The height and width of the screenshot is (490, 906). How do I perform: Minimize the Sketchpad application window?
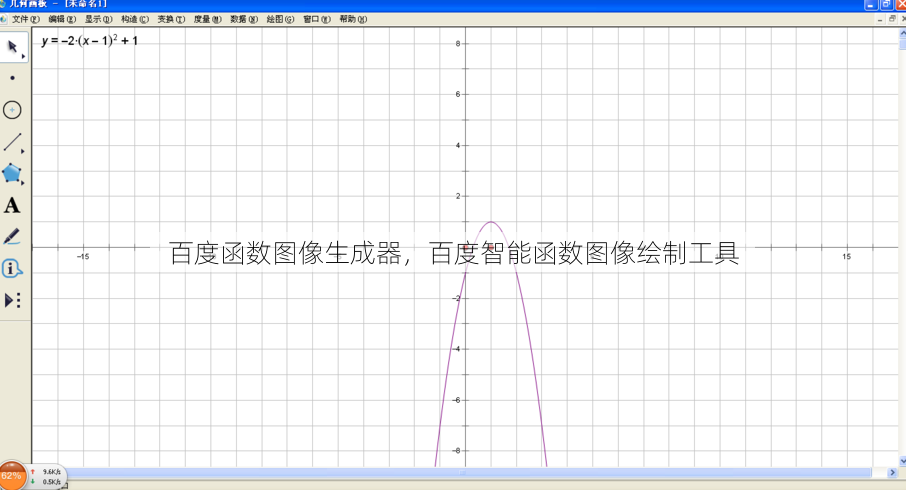coord(871,5)
